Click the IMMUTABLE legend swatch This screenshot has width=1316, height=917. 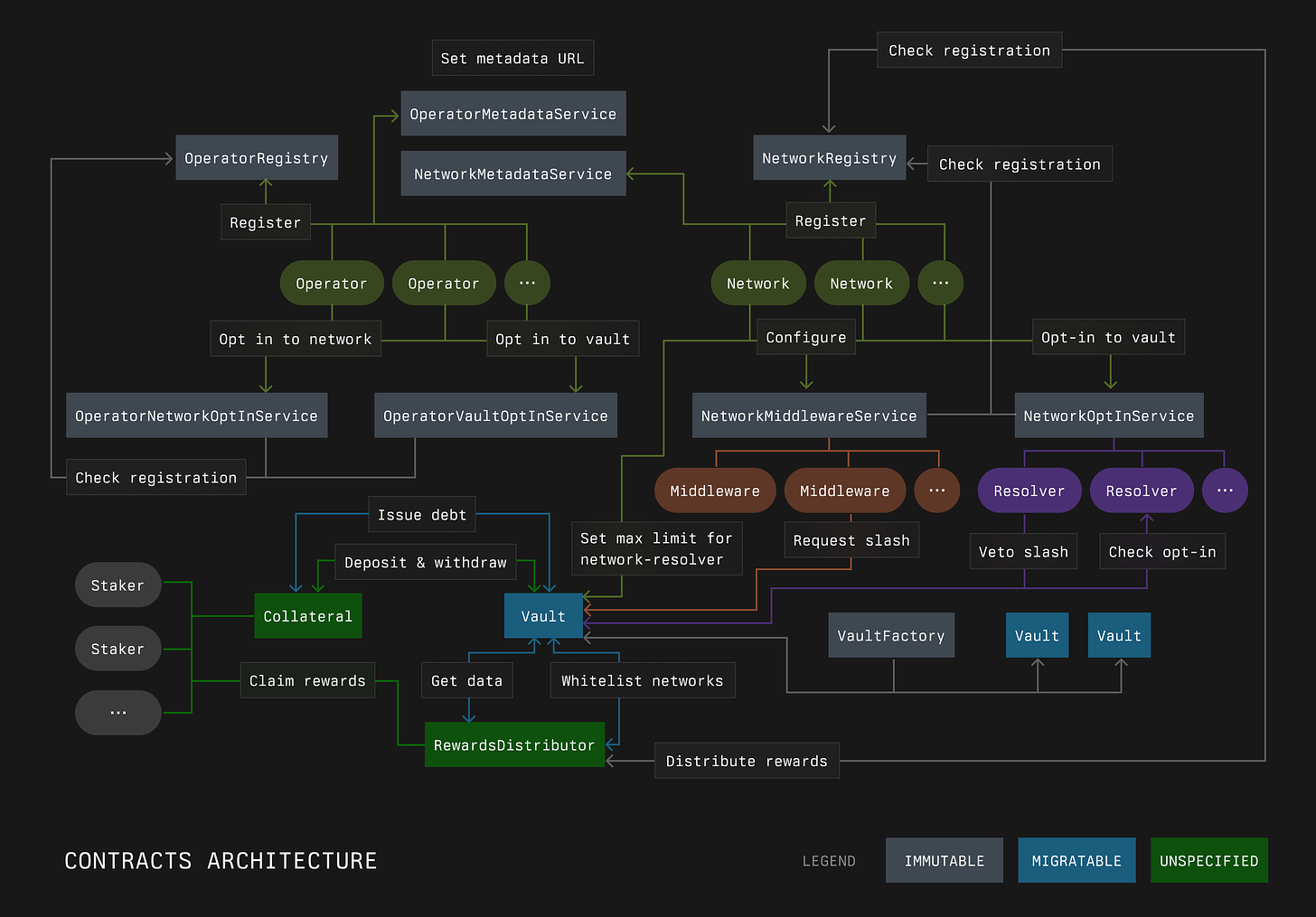[945, 860]
